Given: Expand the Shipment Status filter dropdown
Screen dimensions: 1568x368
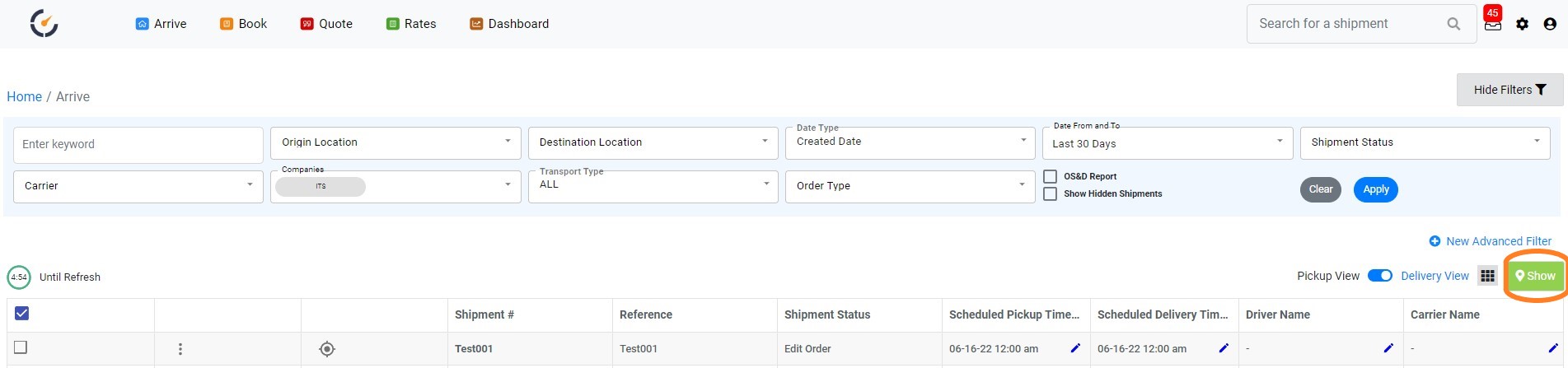Looking at the screenshot, I should [x=1425, y=142].
